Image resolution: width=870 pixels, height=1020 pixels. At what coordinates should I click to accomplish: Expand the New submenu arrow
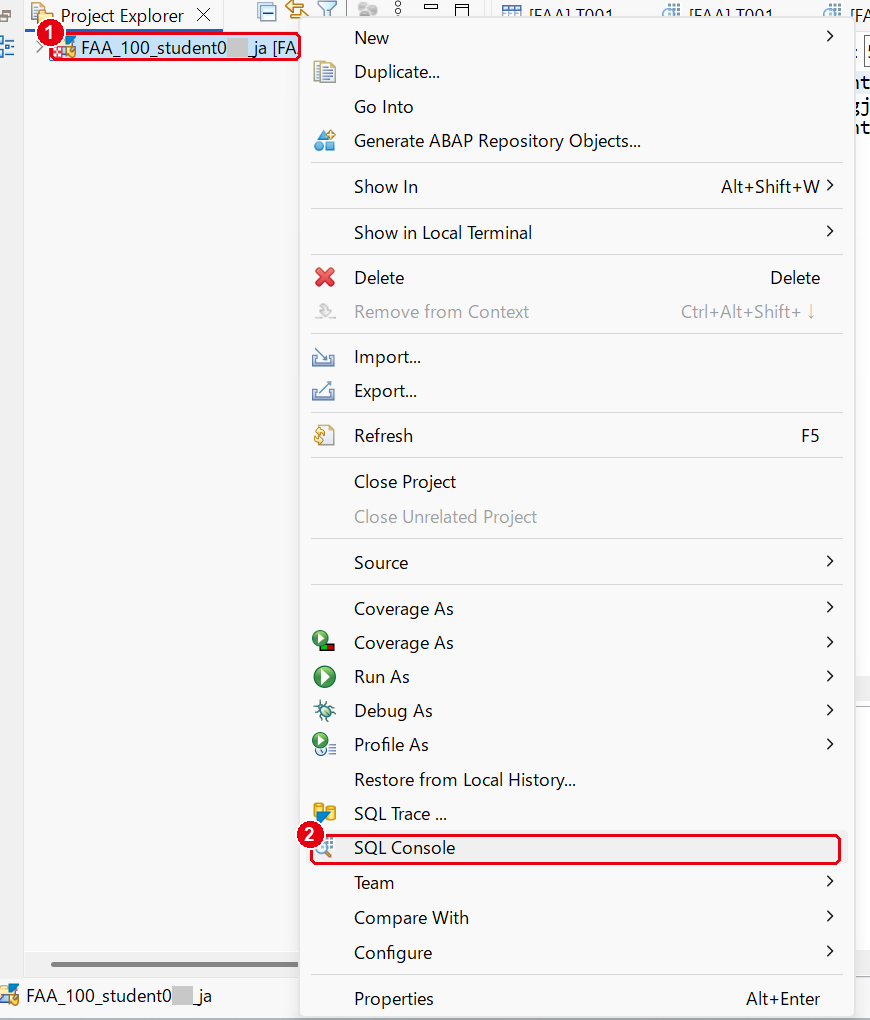(830, 36)
